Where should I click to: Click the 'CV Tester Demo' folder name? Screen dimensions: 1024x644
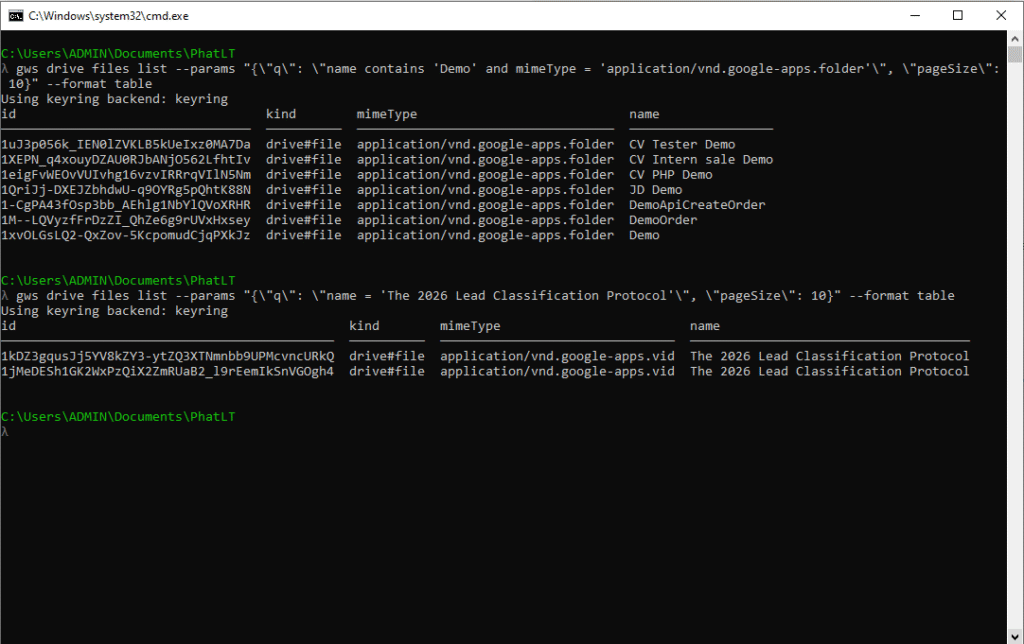coord(681,145)
